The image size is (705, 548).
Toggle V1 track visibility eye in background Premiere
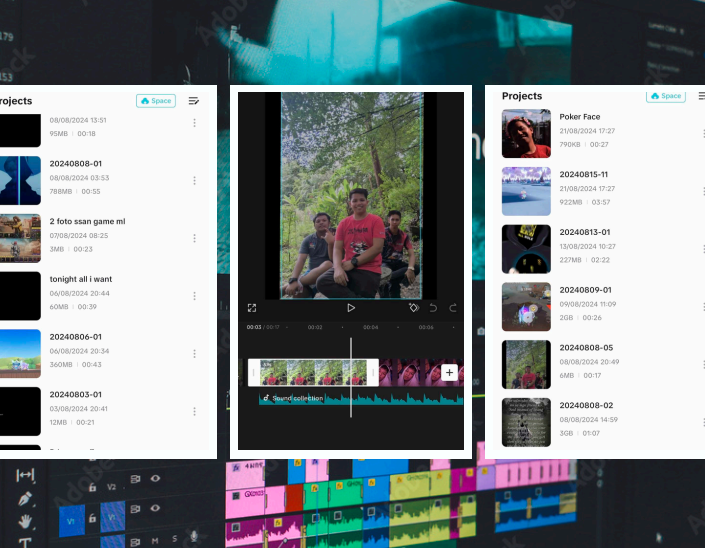(155, 508)
